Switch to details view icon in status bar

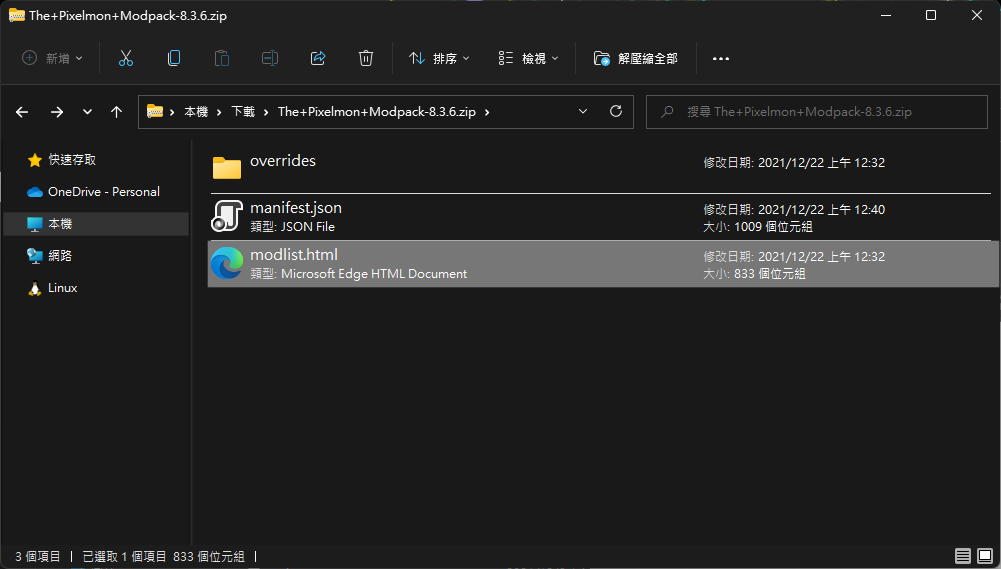(963, 556)
